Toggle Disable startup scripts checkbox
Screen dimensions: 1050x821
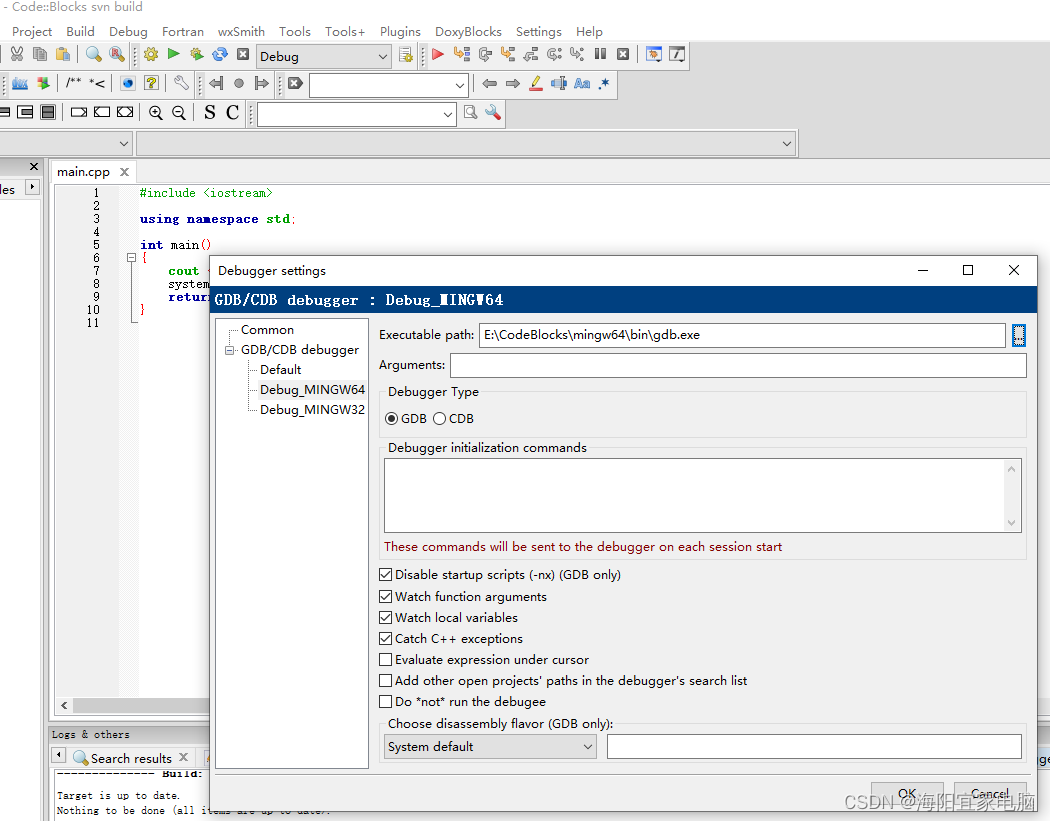pyautogui.click(x=386, y=575)
